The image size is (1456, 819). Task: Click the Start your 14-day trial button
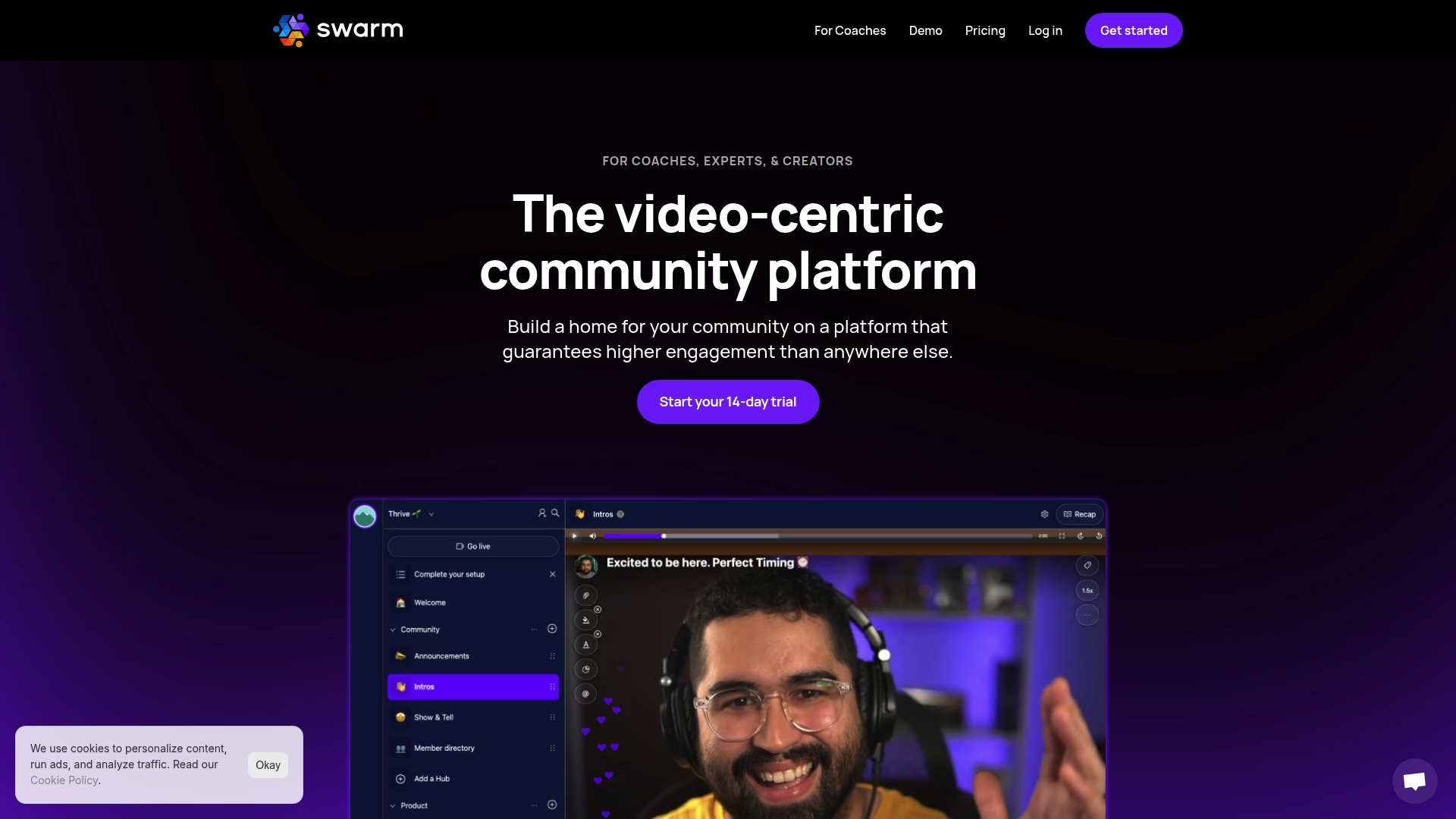(x=728, y=402)
